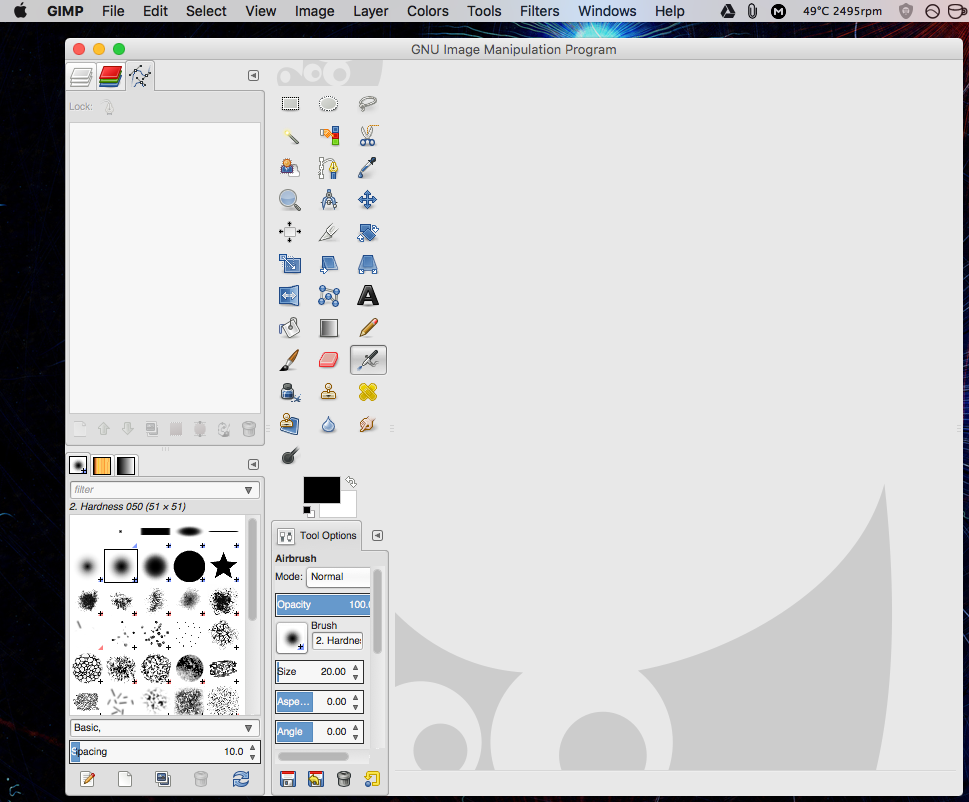
Task: Select the Eraser tool
Action: pyautogui.click(x=328, y=360)
